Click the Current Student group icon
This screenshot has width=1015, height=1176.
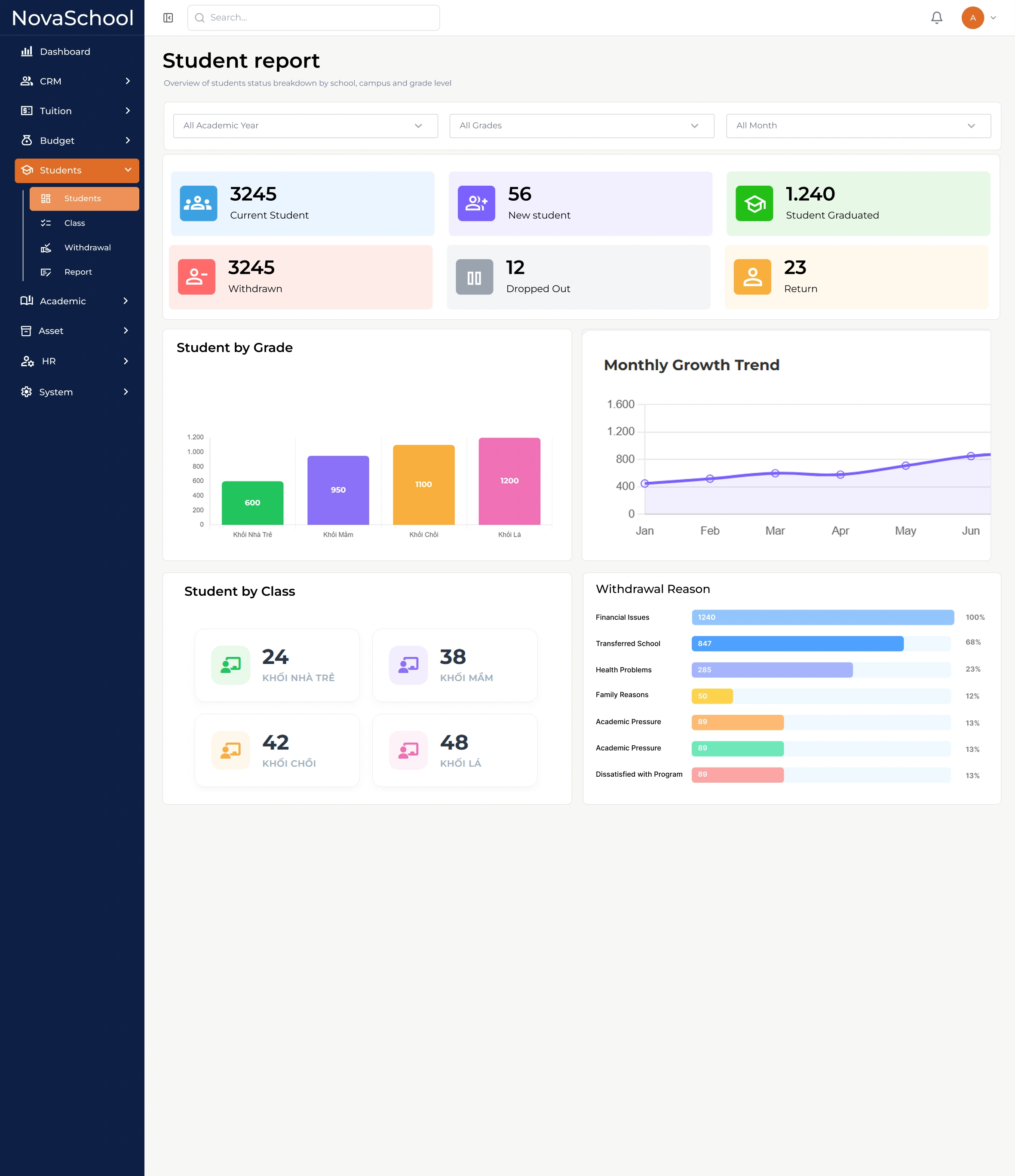[x=198, y=203]
